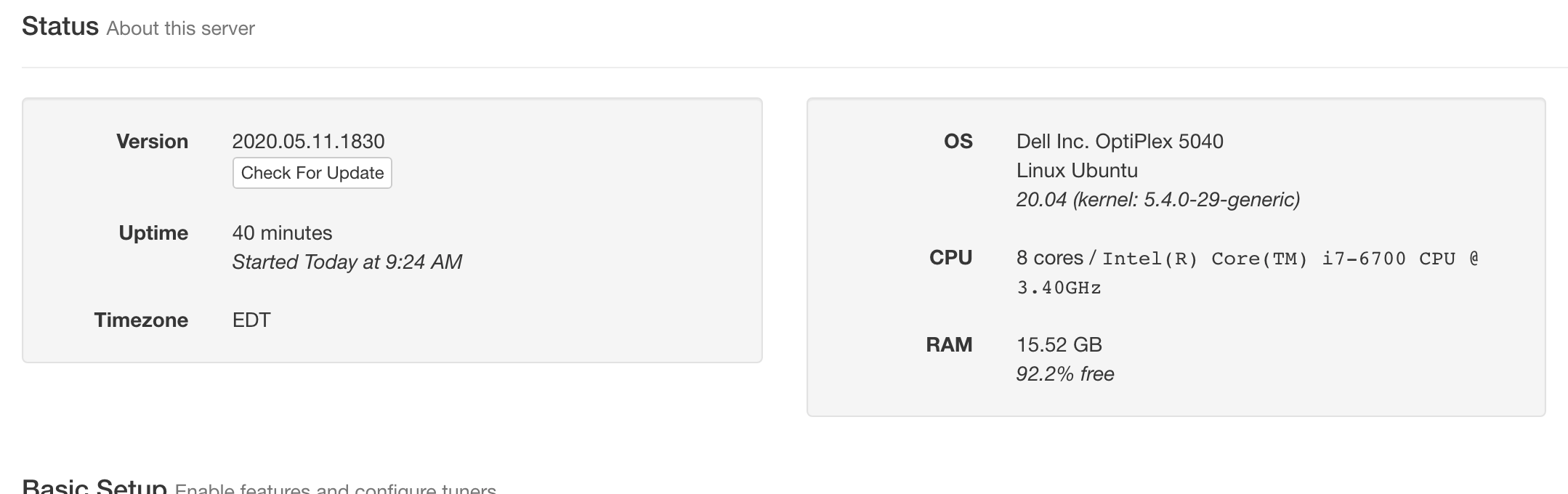Image resolution: width=1568 pixels, height=494 pixels.
Task: Click the Timezone label
Action: click(x=141, y=320)
